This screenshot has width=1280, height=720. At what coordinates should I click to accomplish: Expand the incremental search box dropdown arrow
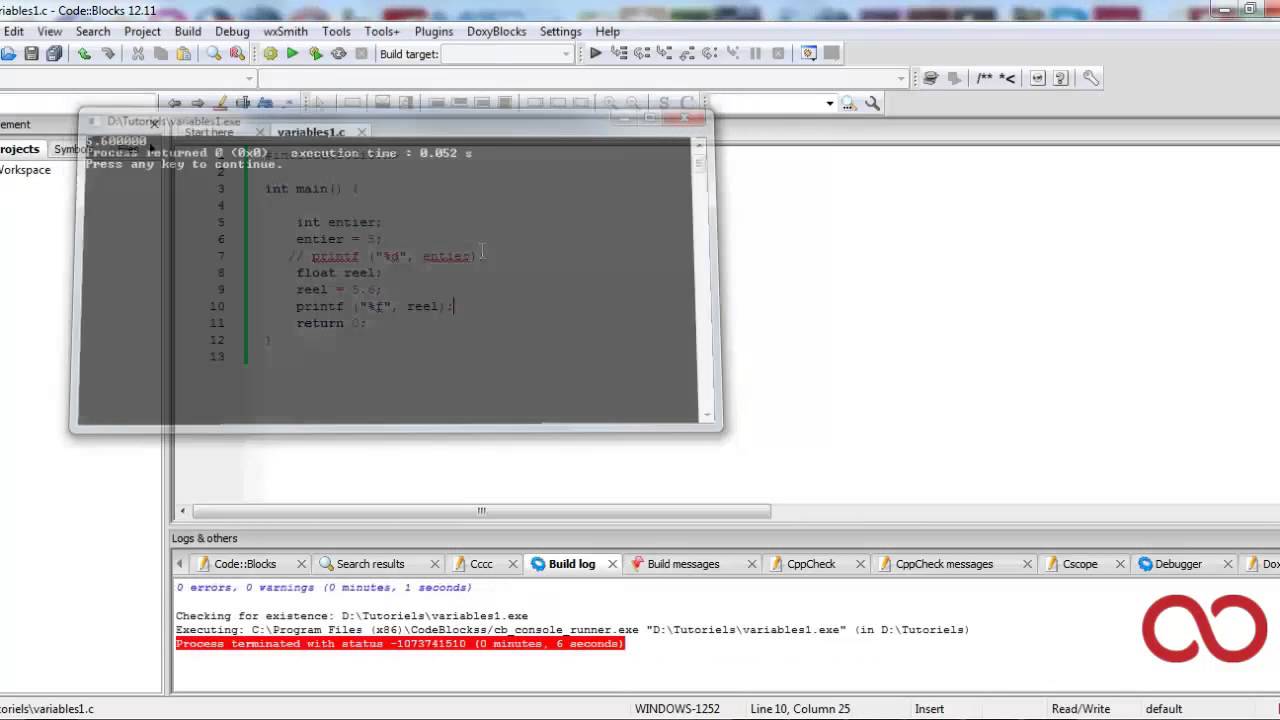point(829,103)
